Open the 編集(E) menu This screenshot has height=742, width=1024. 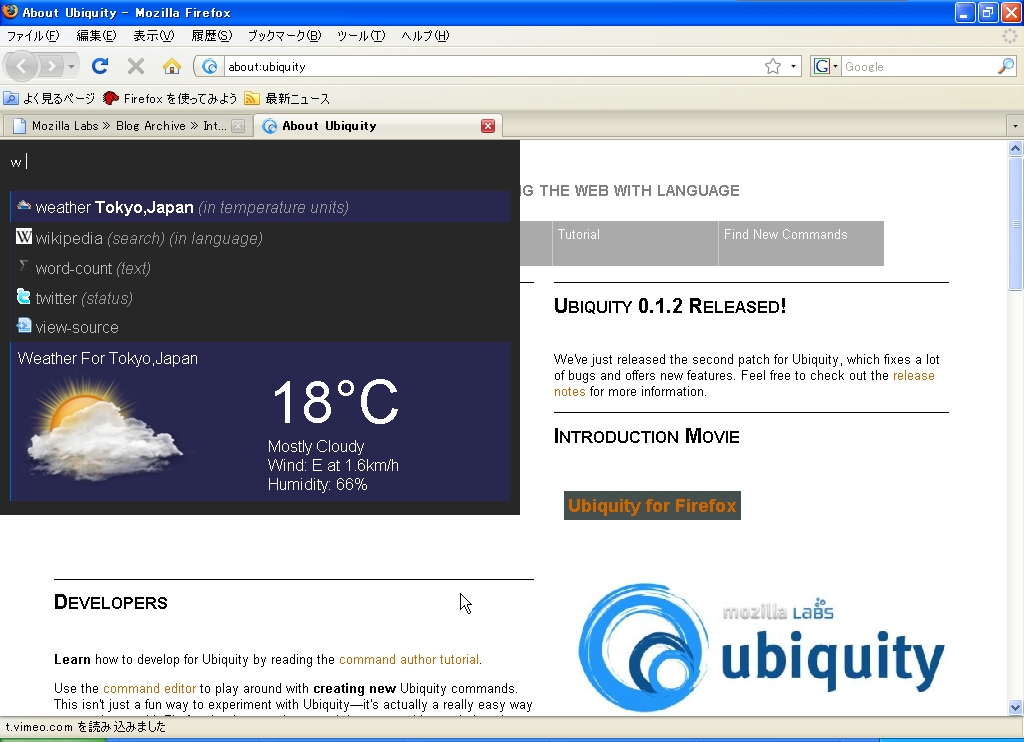(x=96, y=36)
